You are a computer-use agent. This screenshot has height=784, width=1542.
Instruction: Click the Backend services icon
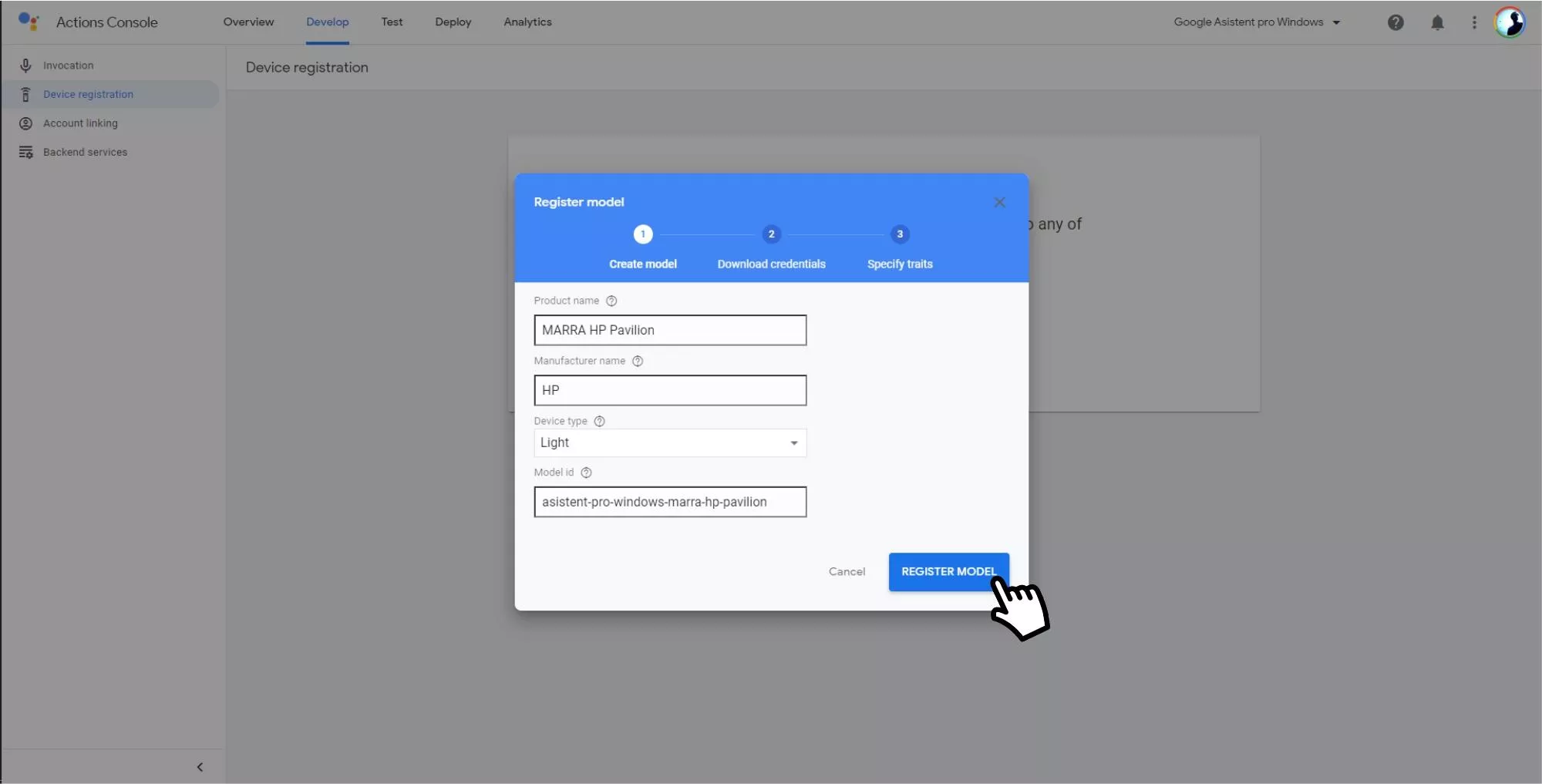(25, 152)
